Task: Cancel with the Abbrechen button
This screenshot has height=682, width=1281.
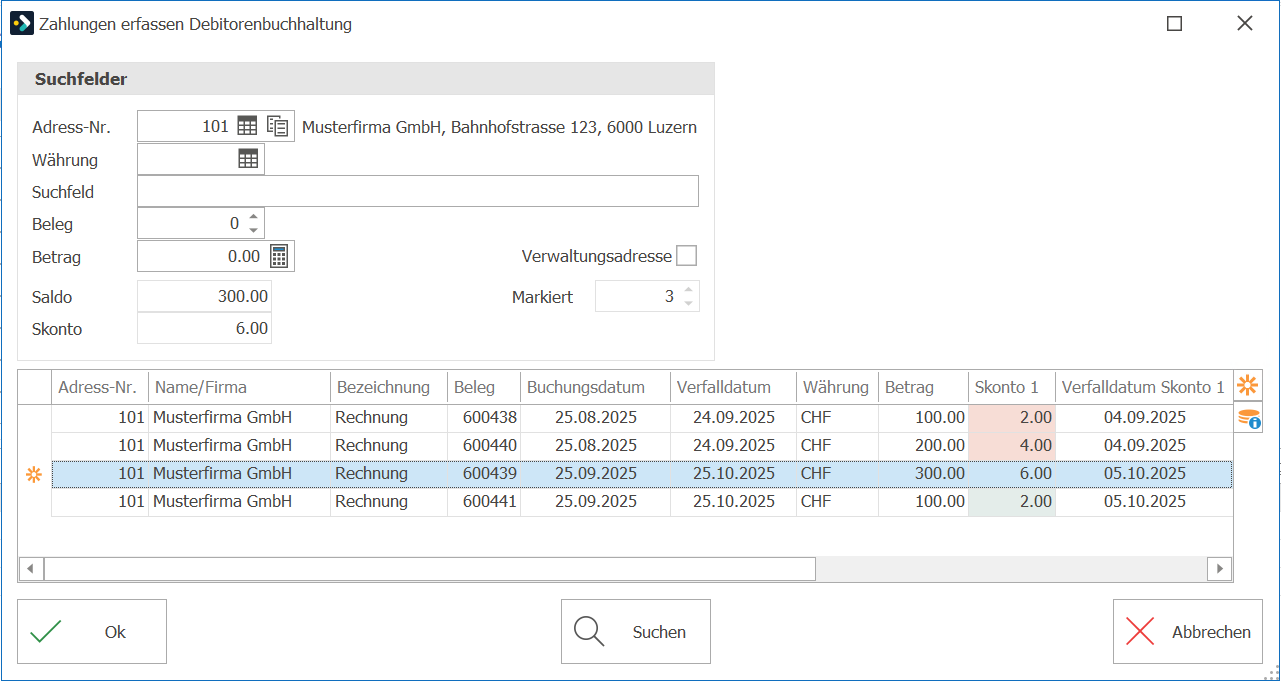Action: tap(1188, 632)
